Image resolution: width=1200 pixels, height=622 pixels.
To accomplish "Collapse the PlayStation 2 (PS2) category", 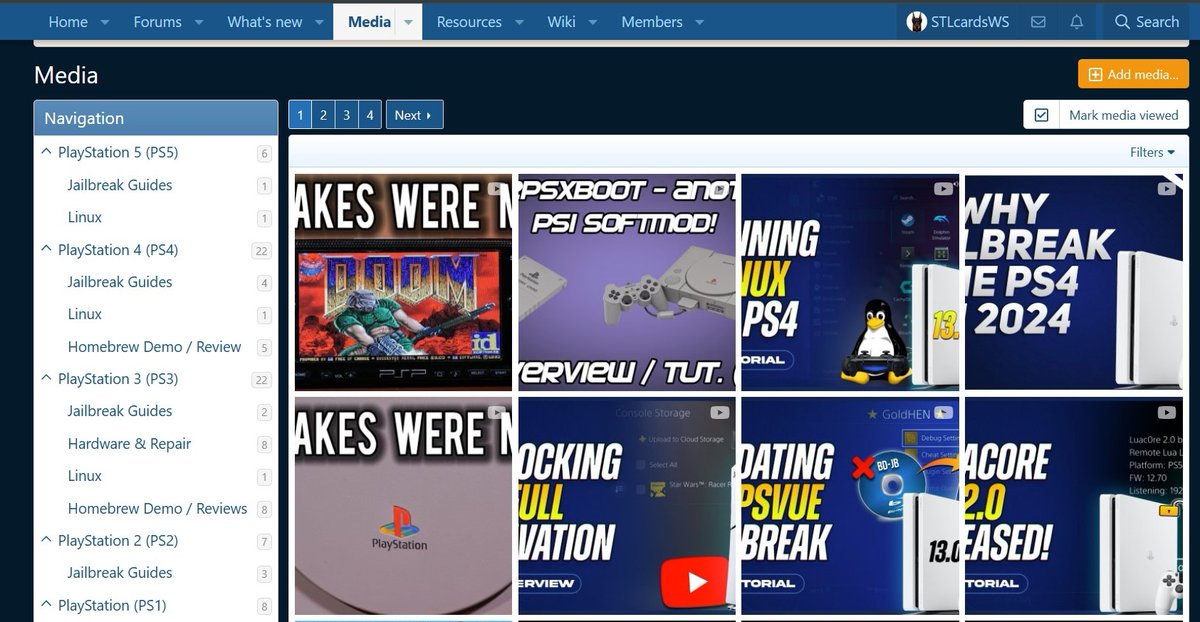I will 46,540.
